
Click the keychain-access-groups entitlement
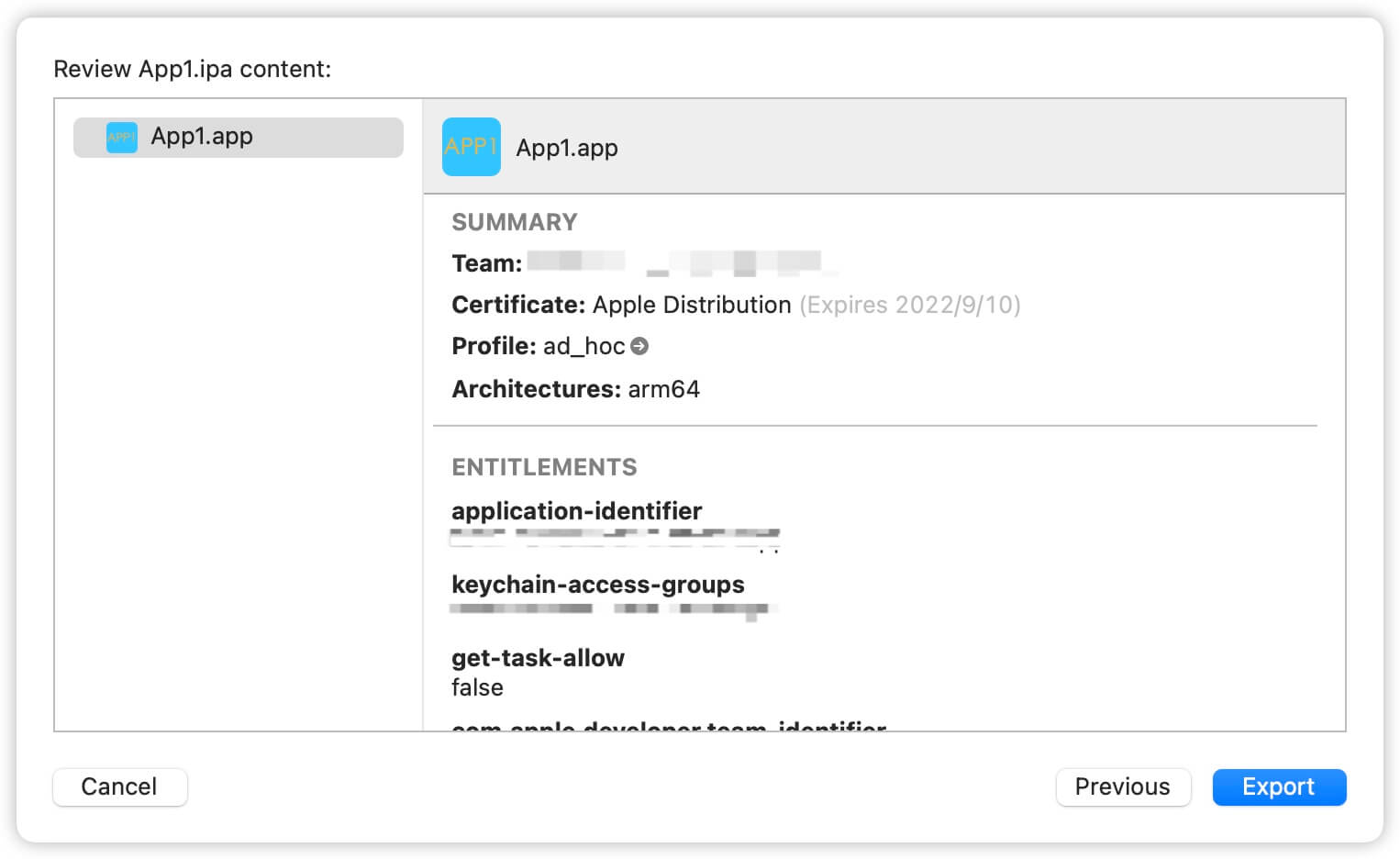tap(598, 585)
